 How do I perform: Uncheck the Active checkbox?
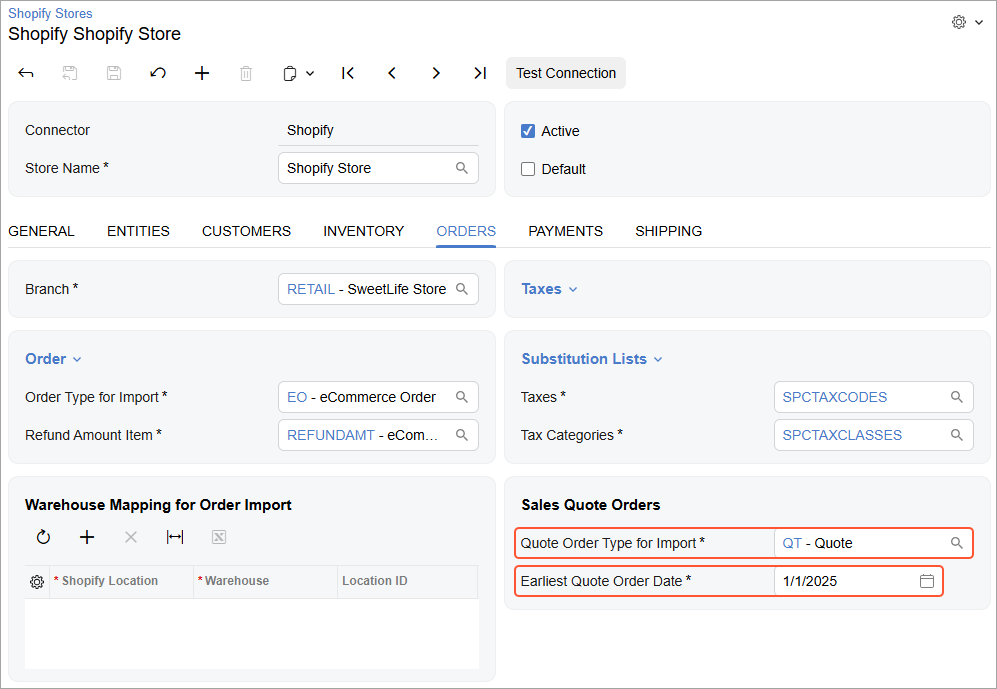click(x=528, y=131)
